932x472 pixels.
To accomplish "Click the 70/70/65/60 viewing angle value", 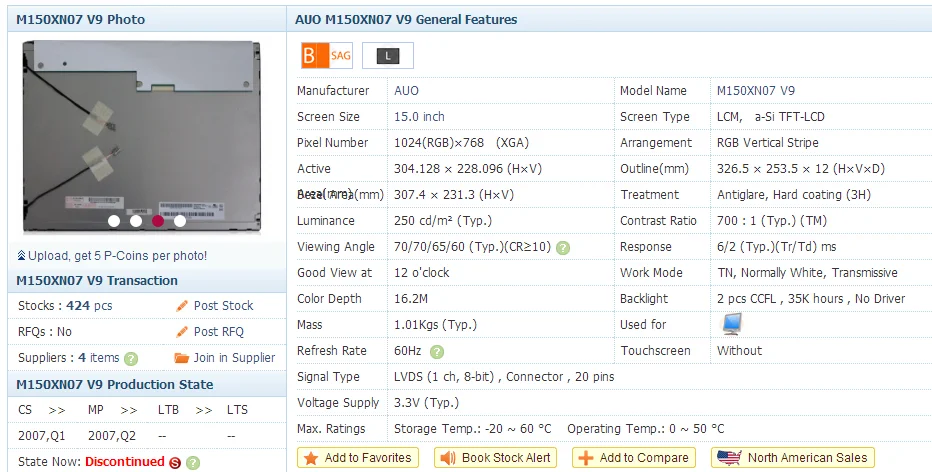I will (473, 247).
